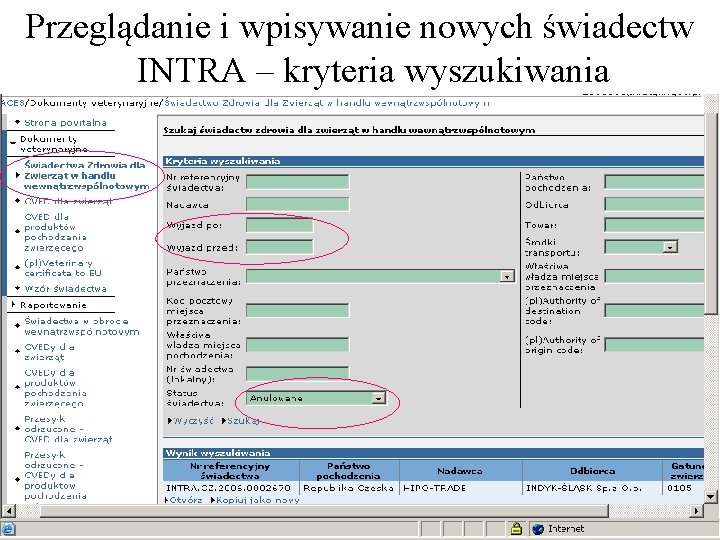The width and height of the screenshot is (720, 540).
Task: Open CVEDy dla zwierząt report
Action: (x=49, y=352)
